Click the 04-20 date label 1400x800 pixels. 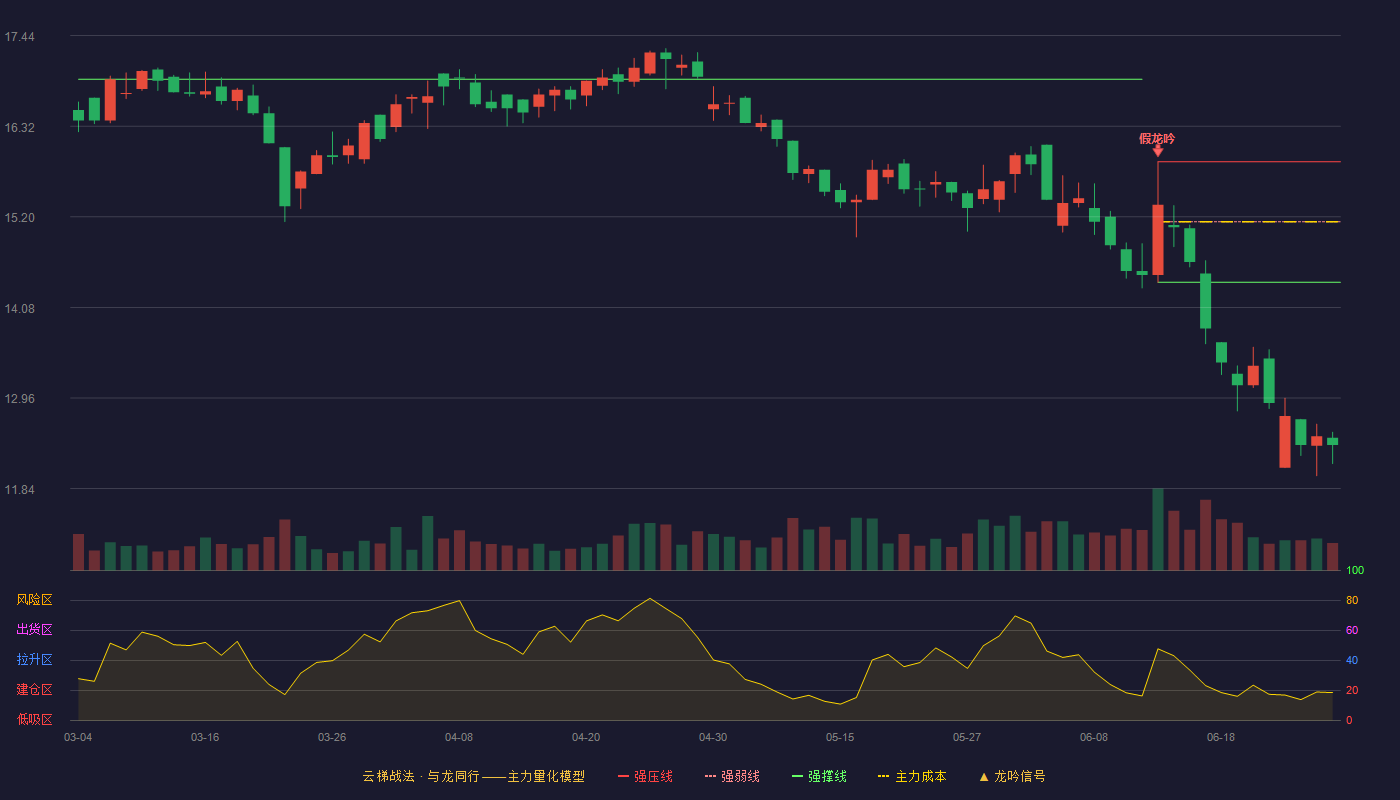coord(586,737)
